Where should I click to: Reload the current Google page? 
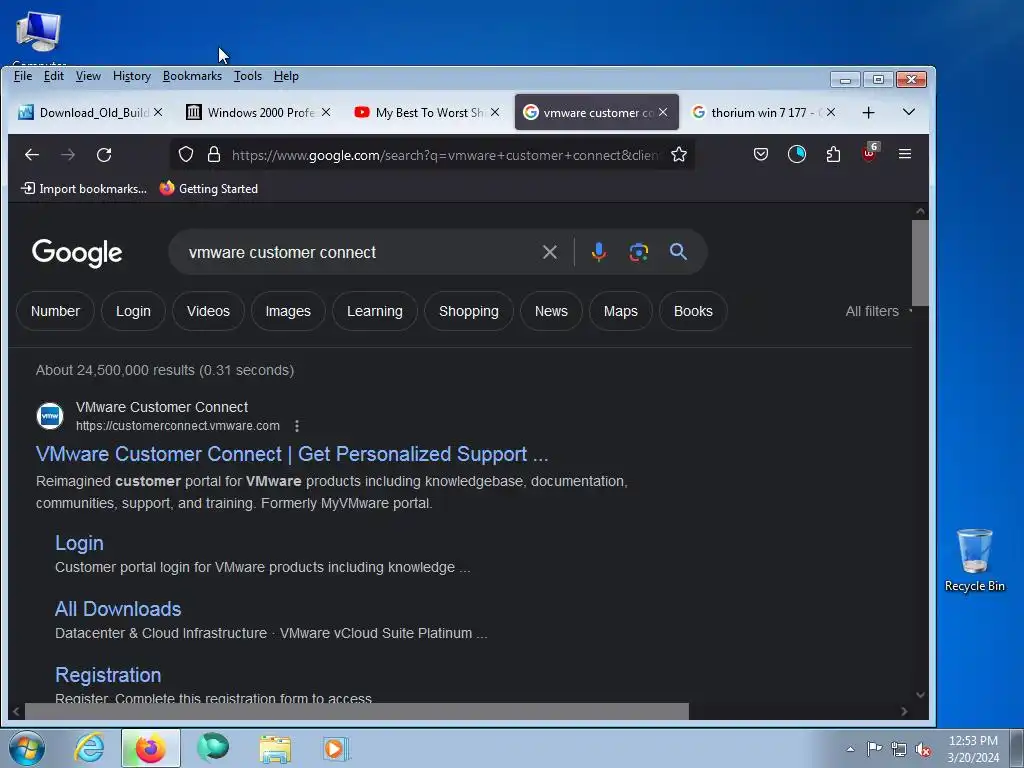click(x=104, y=155)
